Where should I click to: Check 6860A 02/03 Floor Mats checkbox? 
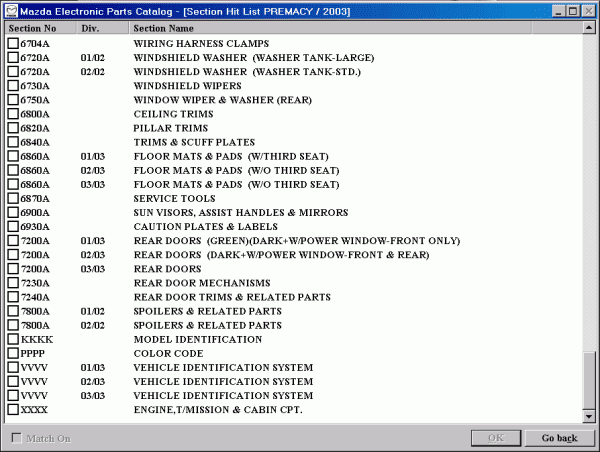13,170
